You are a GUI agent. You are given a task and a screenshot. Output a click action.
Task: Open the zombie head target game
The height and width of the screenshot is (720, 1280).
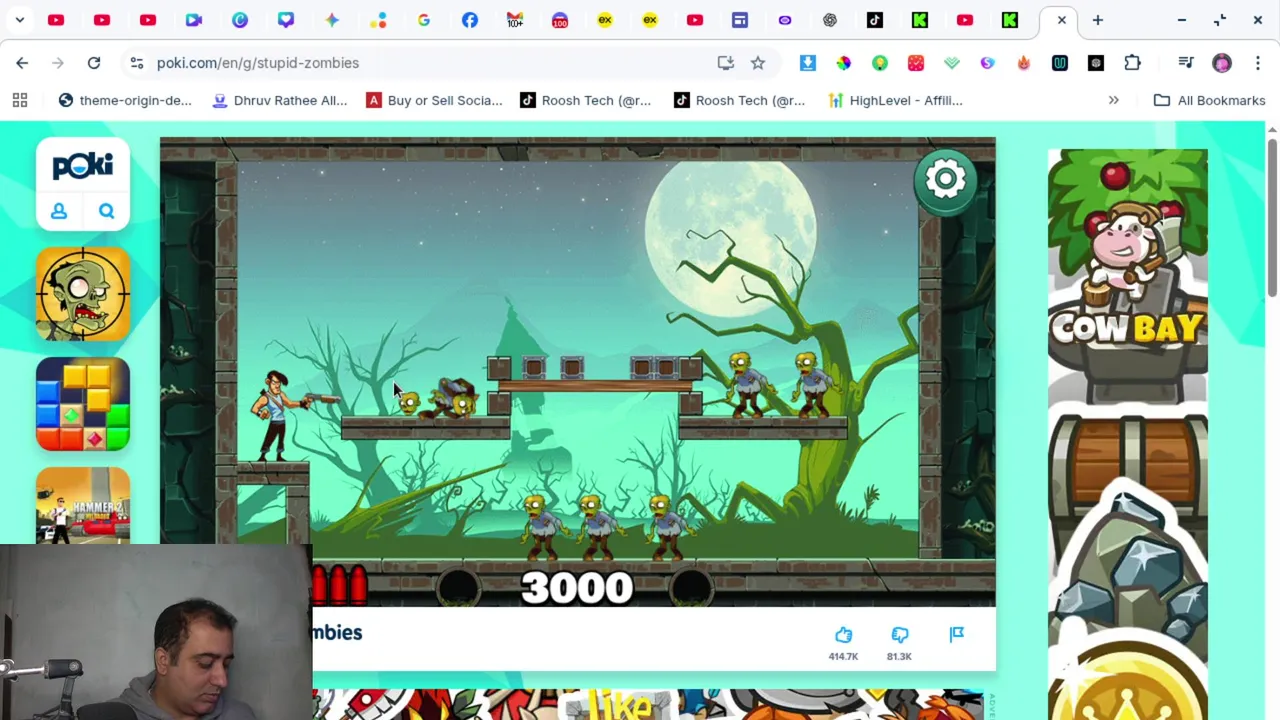click(83, 294)
